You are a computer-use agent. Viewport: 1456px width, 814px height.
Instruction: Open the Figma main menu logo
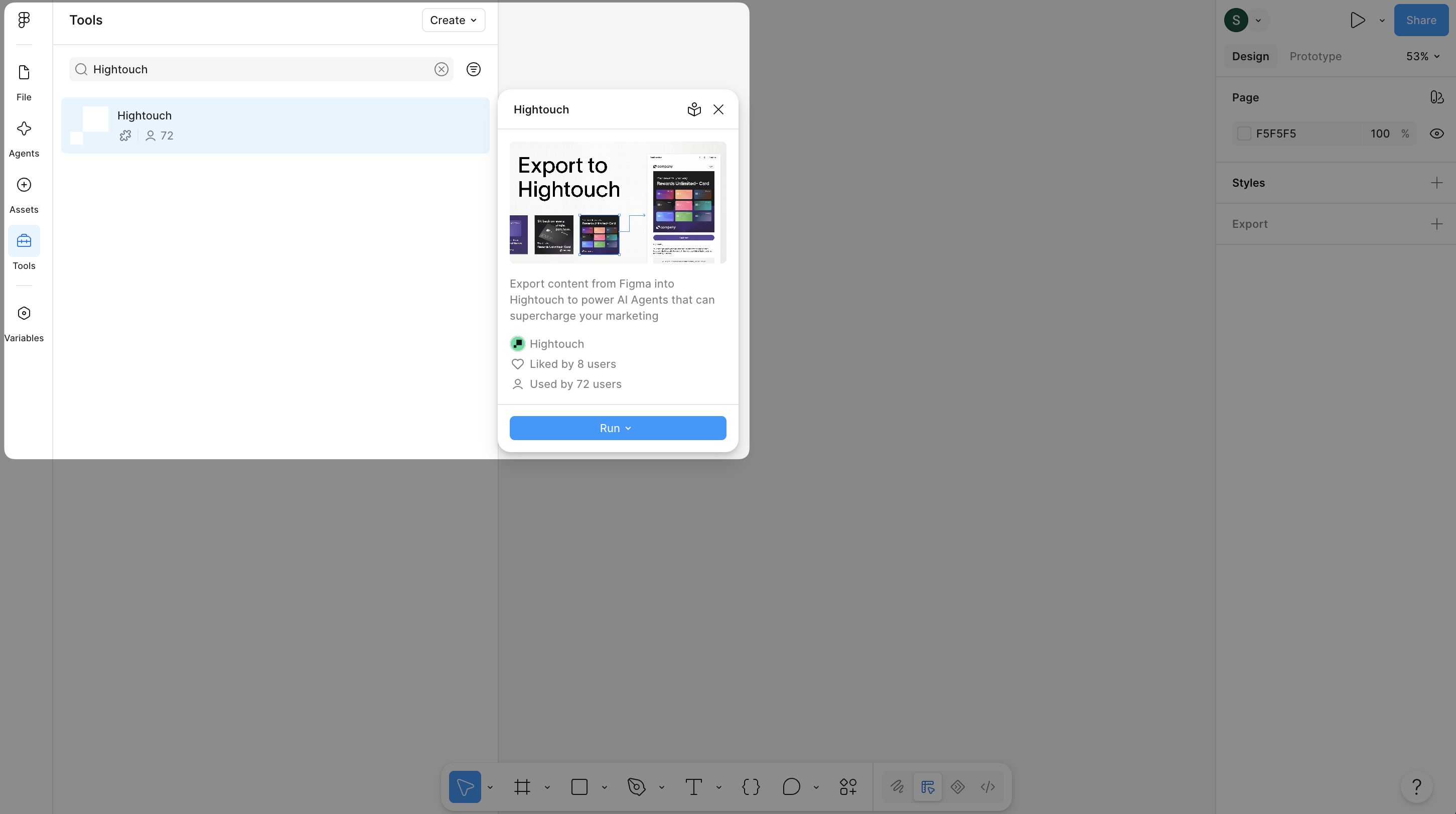(24, 21)
